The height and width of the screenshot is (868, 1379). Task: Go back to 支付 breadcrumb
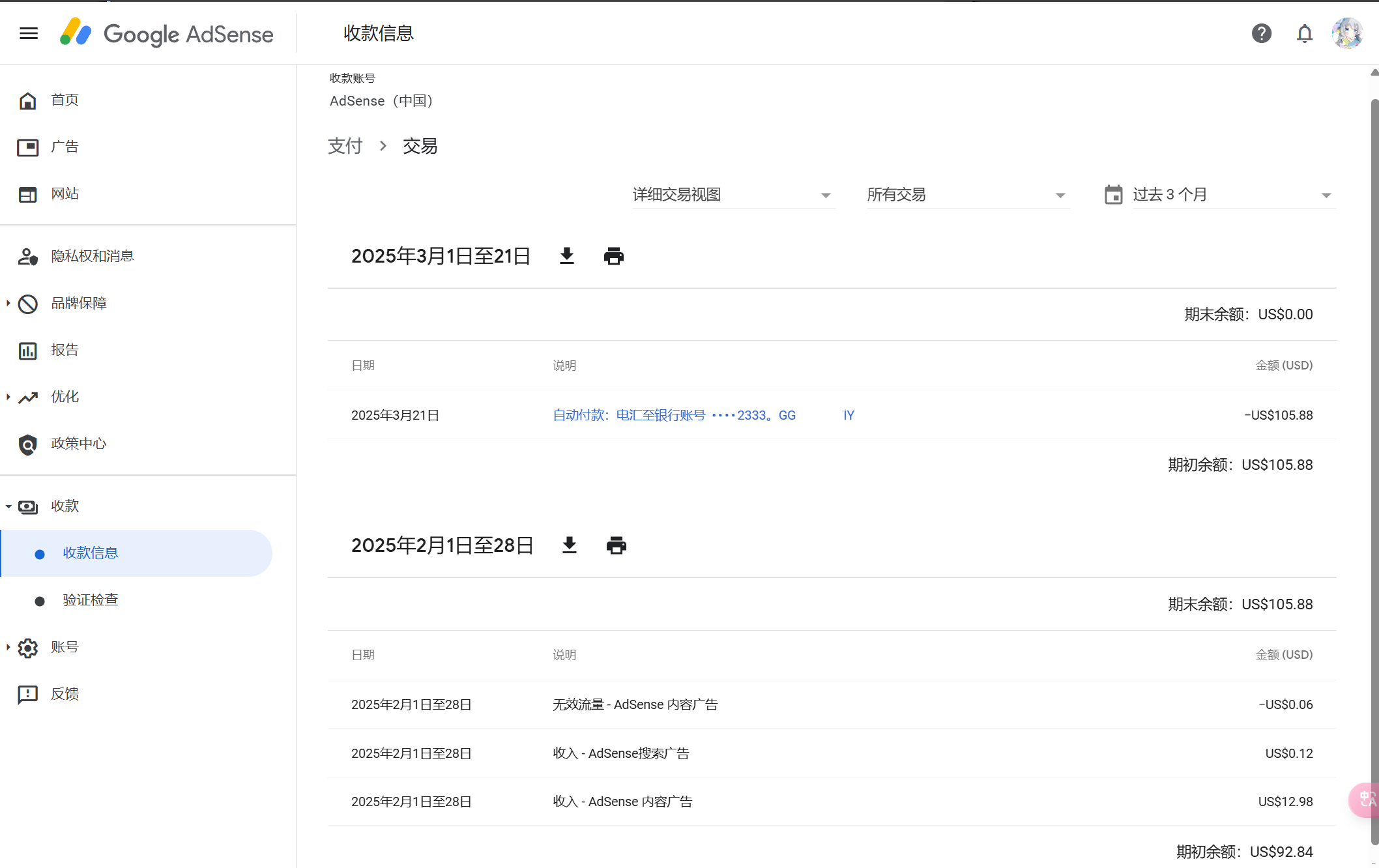point(345,146)
